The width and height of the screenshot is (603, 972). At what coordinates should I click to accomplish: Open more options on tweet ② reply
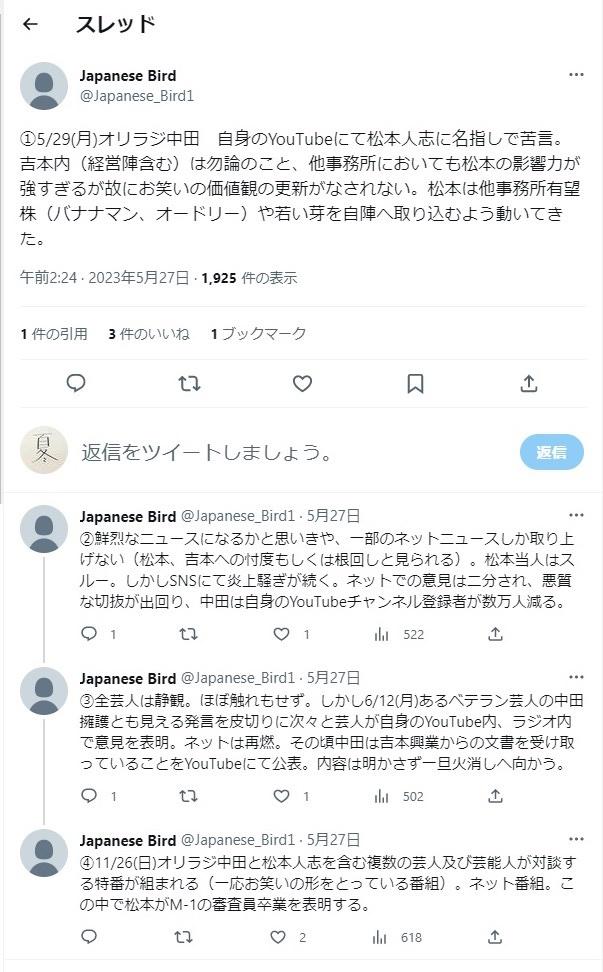tap(576, 516)
